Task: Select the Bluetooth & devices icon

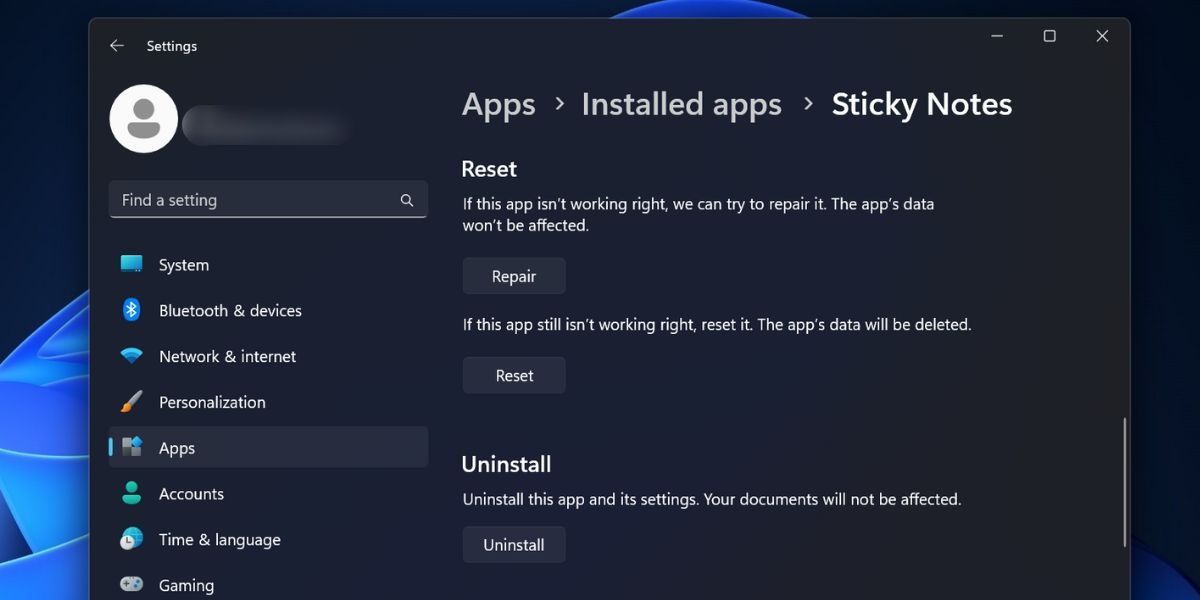Action: coord(131,310)
